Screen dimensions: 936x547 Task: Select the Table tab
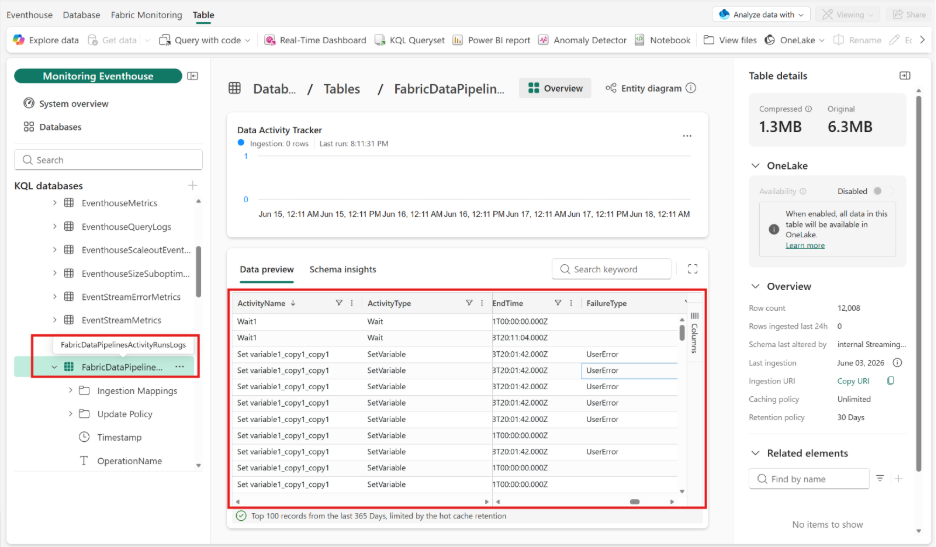[x=204, y=14]
